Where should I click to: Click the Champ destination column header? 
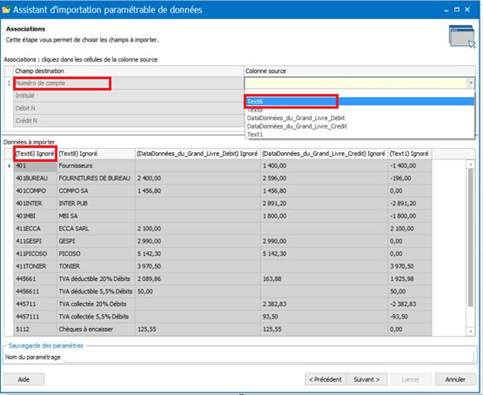128,71
